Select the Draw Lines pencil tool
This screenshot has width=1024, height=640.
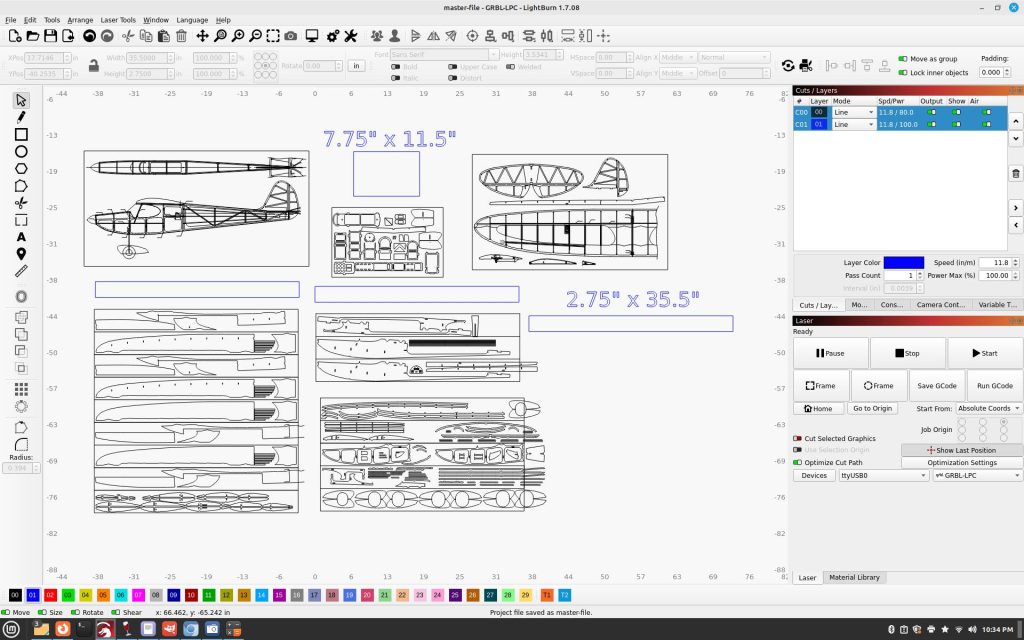click(21, 117)
